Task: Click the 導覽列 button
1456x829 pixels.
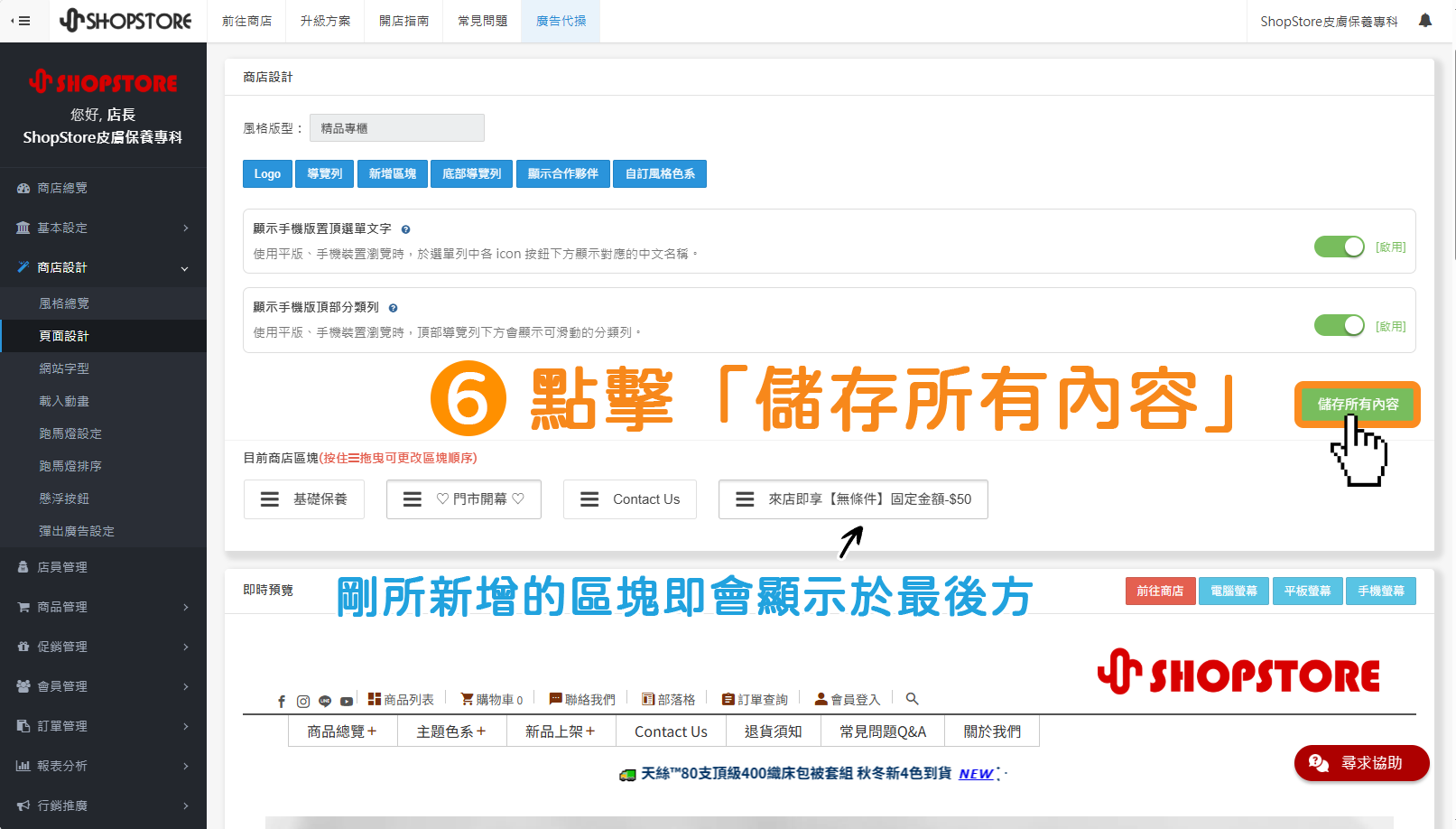Action: coord(324,173)
